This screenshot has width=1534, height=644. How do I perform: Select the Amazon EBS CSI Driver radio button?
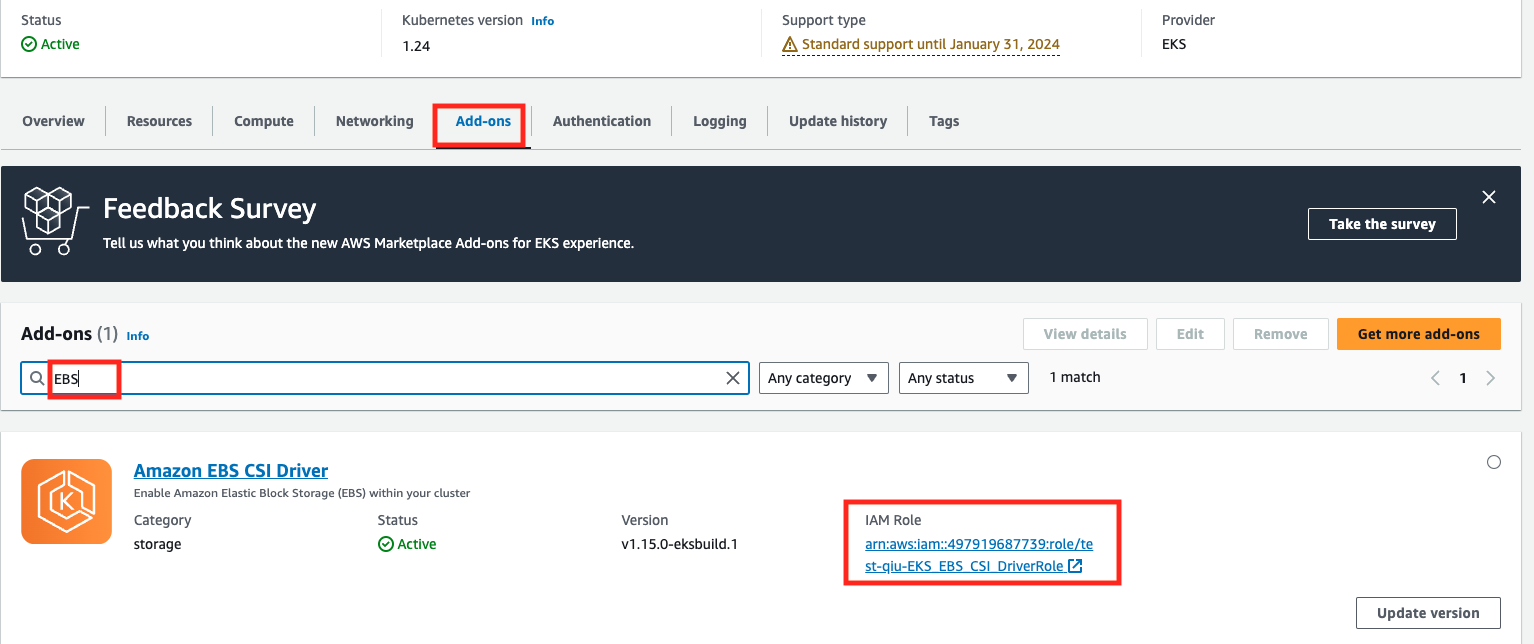point(1493,462)
